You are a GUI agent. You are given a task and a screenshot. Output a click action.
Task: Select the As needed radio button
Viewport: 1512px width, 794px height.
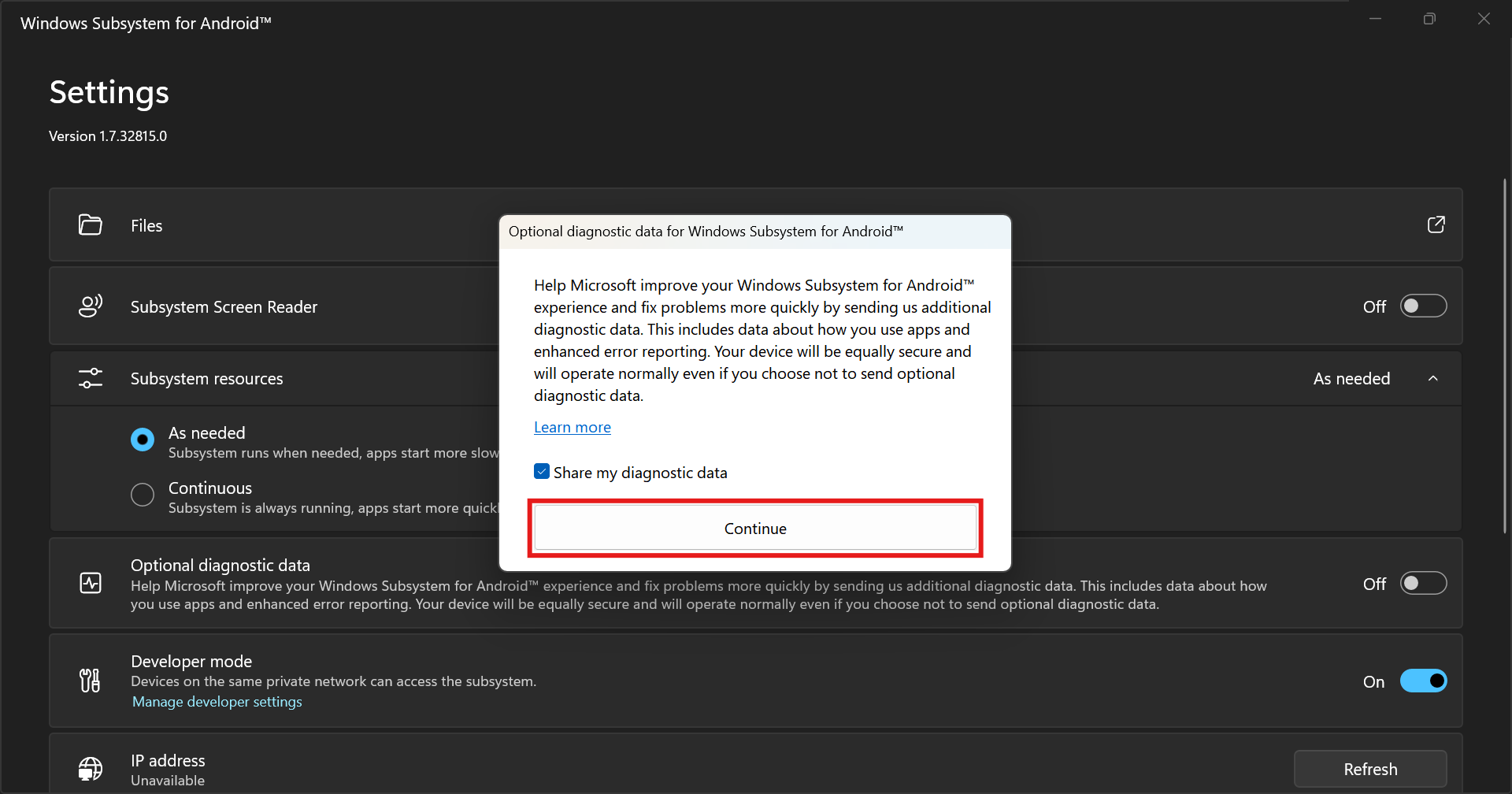[143, 440]
